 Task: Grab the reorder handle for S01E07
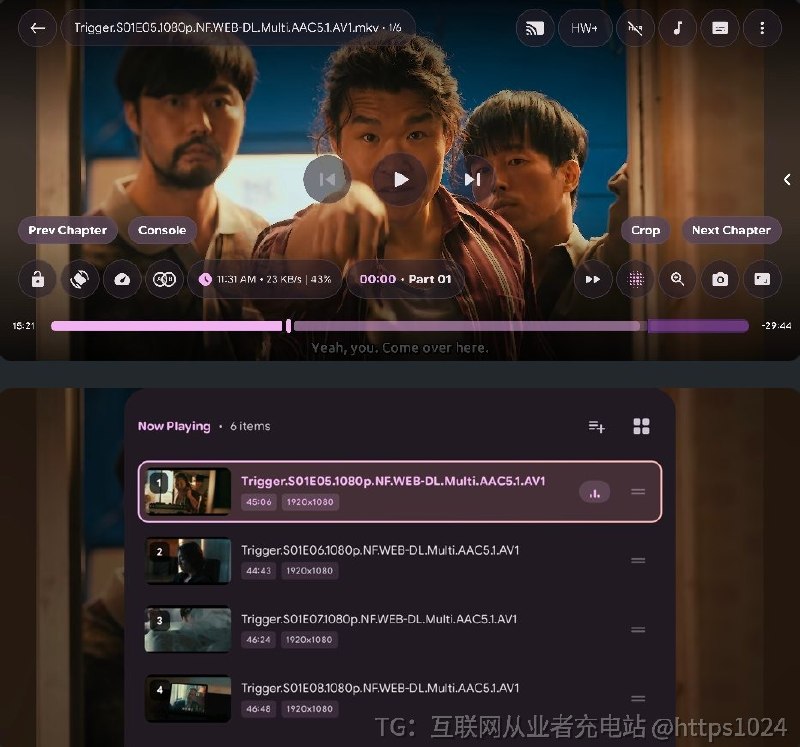(x=638, y=630)
